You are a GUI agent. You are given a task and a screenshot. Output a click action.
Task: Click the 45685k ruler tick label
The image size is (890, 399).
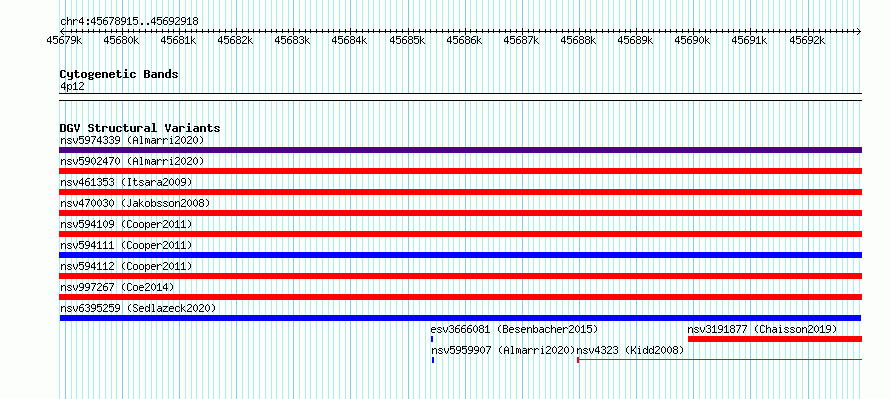coord(407,40)
